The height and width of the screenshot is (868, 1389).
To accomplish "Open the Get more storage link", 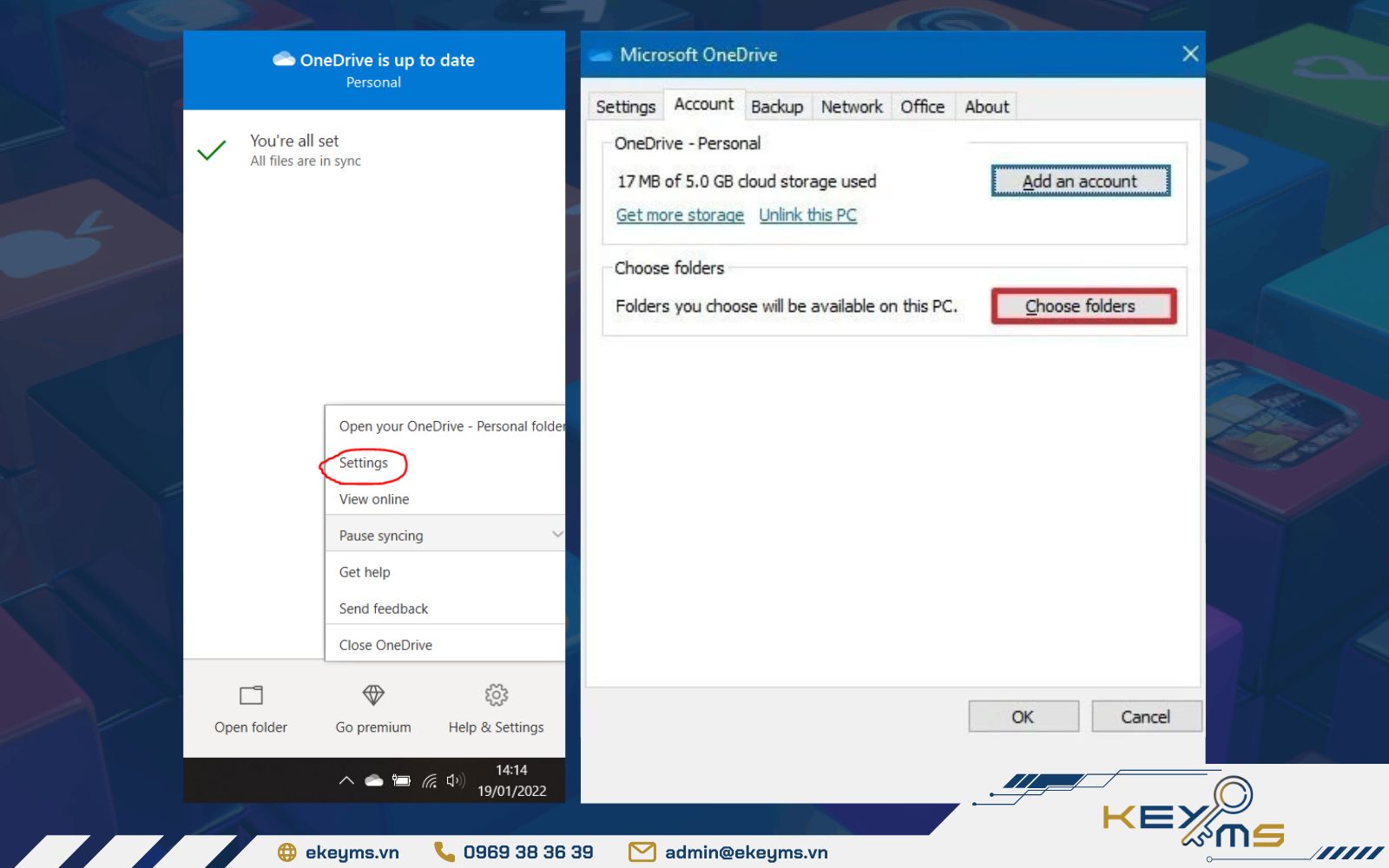I will coord(680,214).
